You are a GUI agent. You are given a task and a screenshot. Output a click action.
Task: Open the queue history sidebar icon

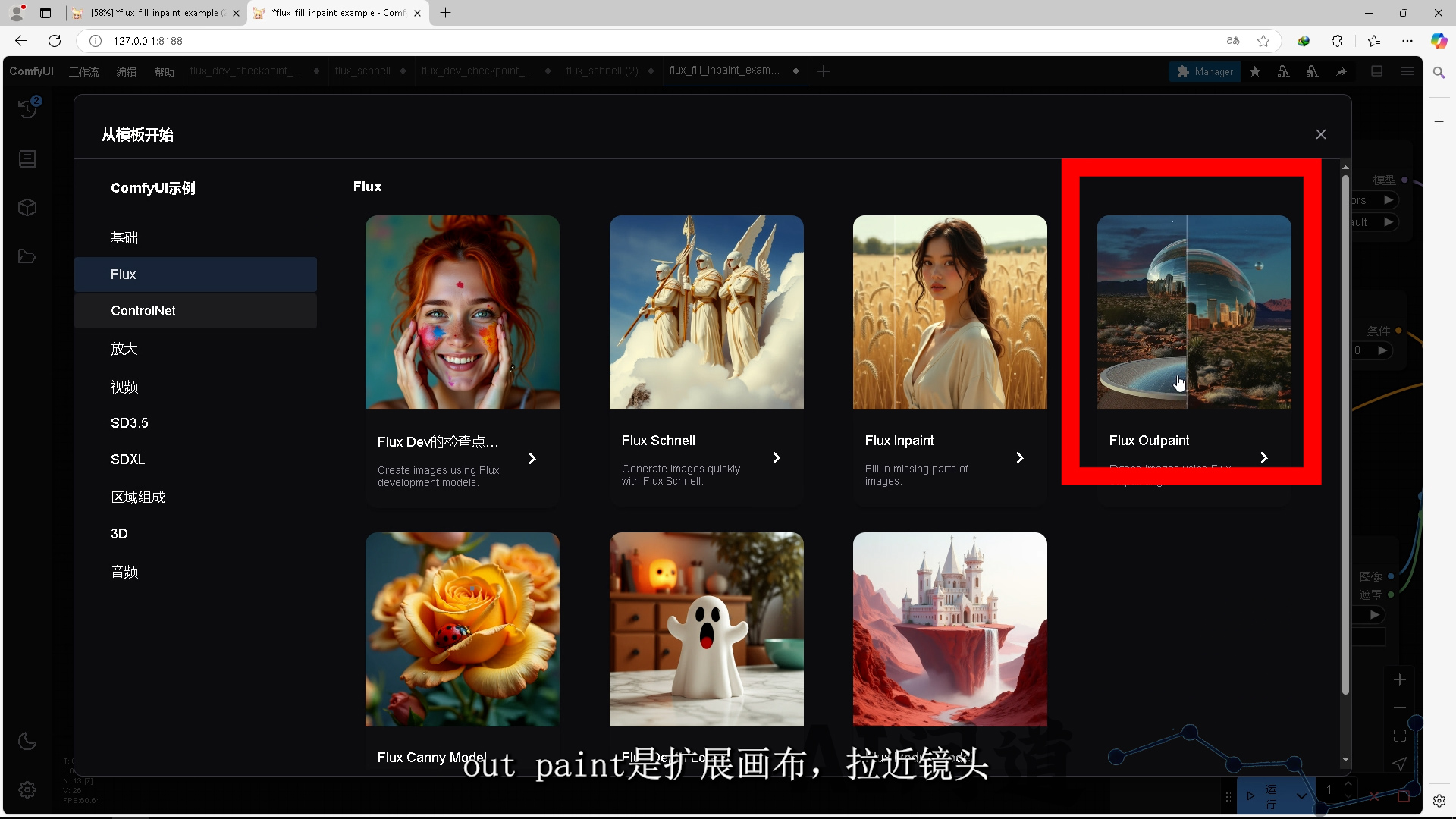28,108
